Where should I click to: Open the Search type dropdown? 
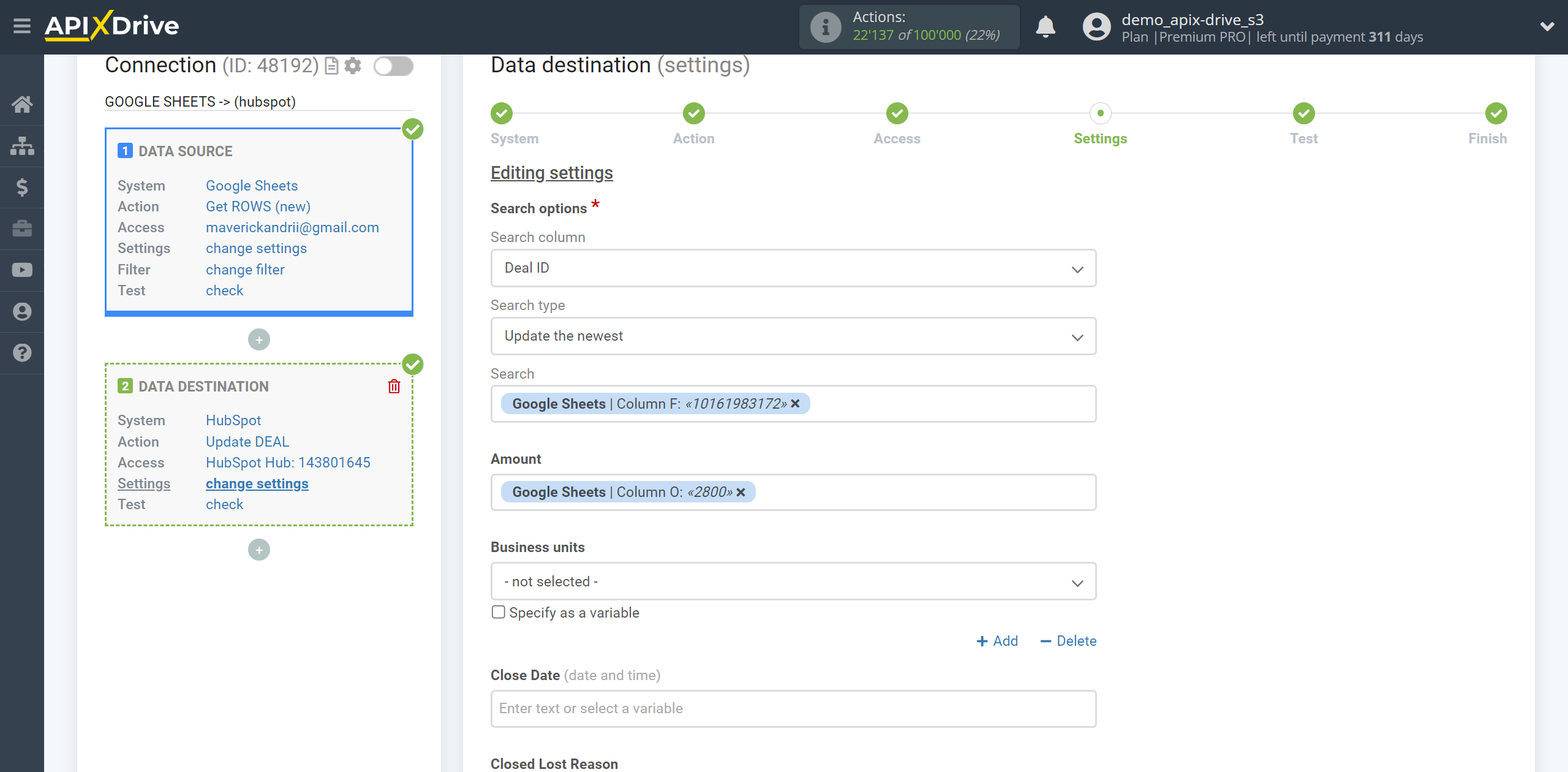pyautogui.click(x=793, y=336)
